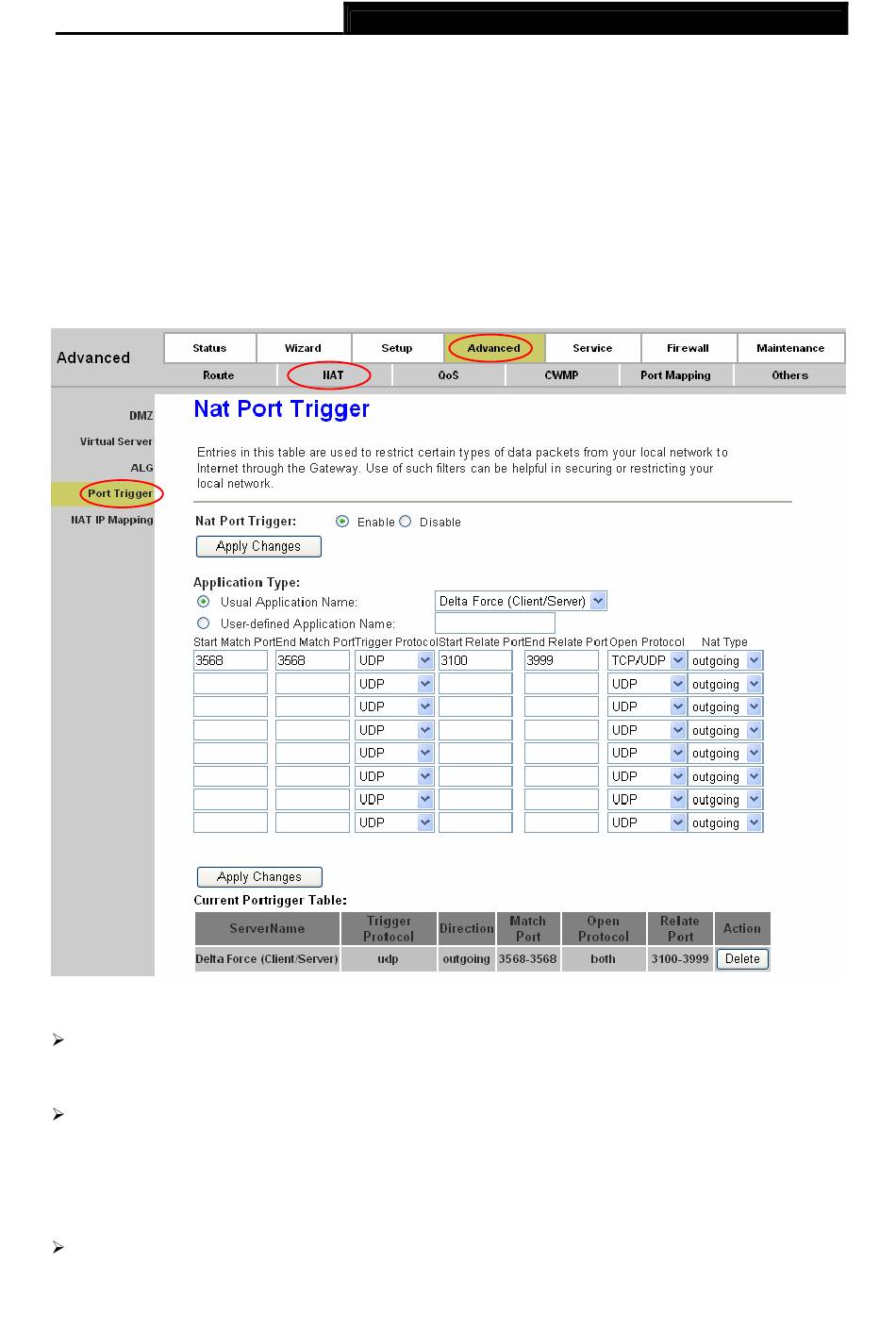Open the Maintenance tab

click(789, 348)
